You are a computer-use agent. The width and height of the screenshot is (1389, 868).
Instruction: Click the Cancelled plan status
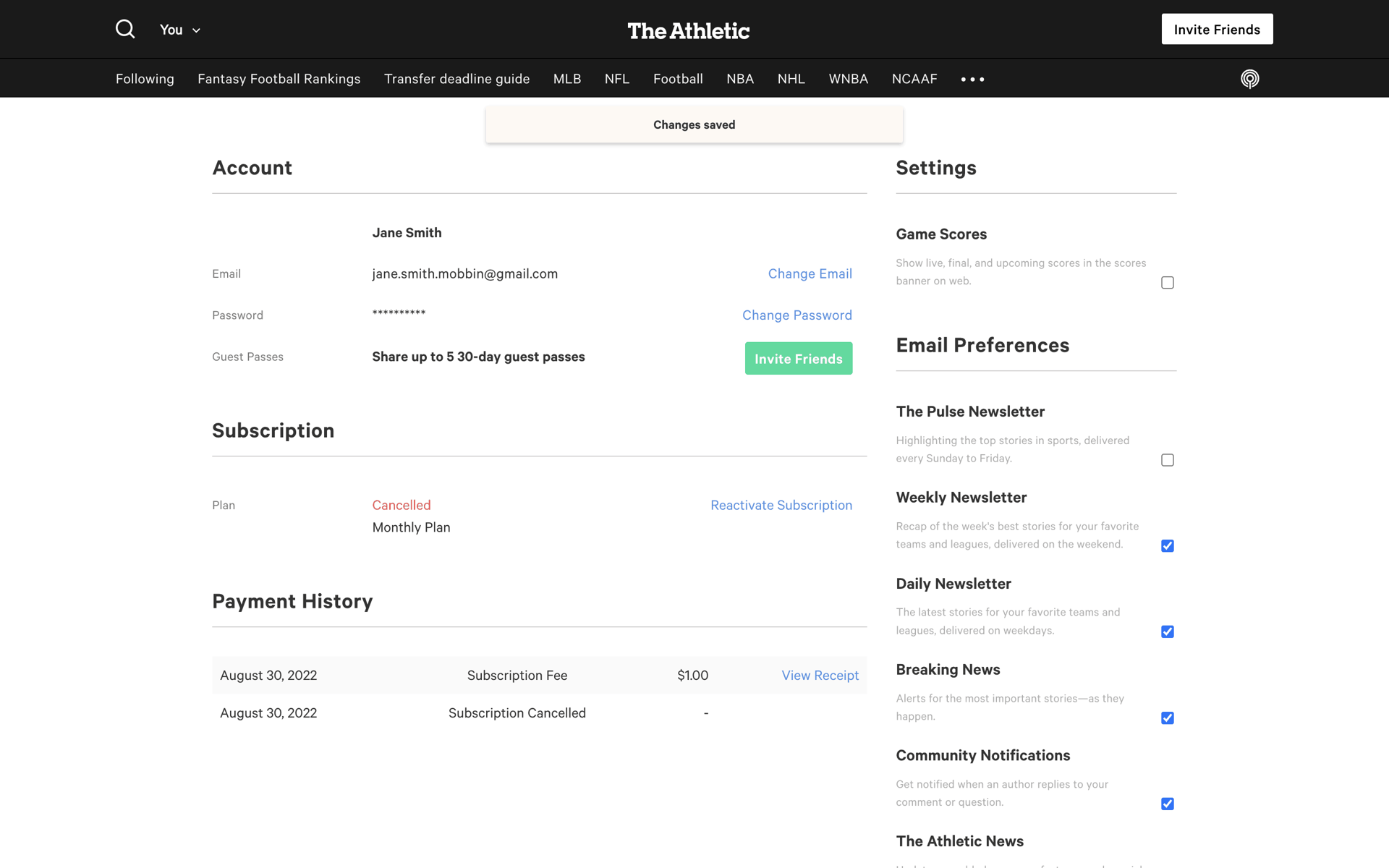coord(402,505)
